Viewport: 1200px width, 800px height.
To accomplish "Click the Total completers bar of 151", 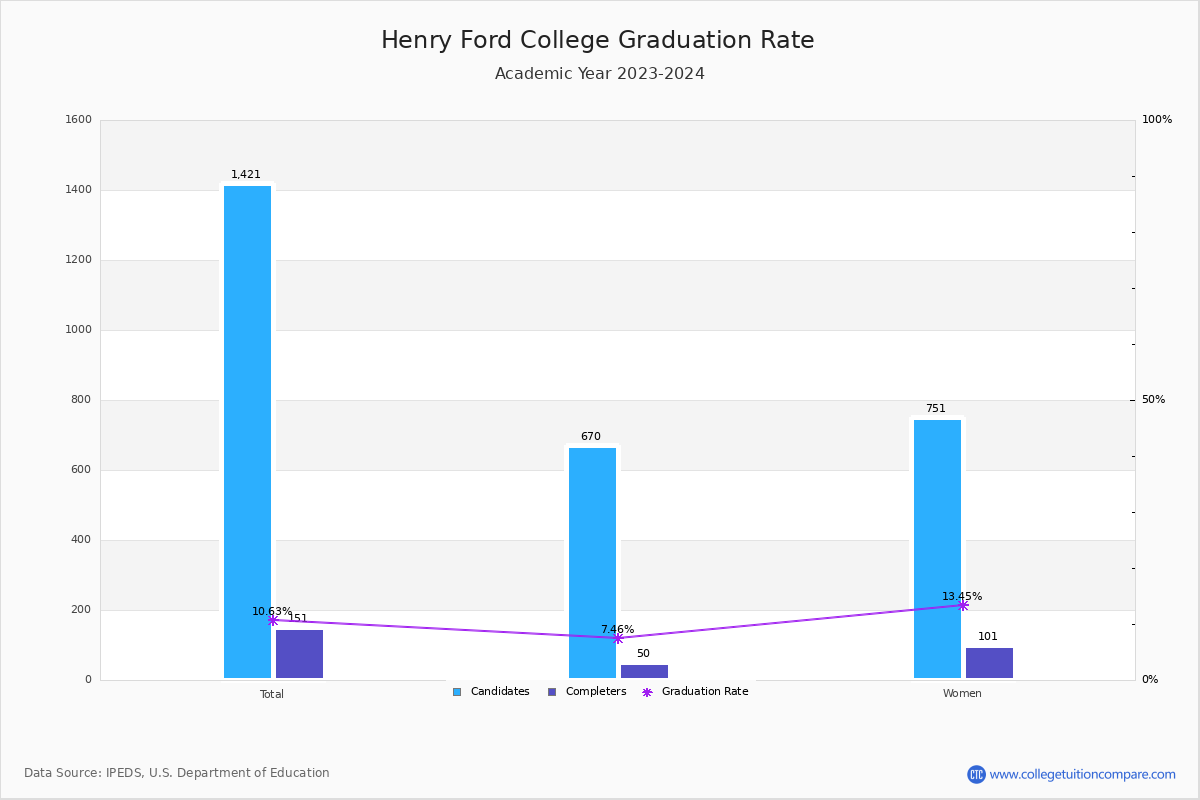I will click(x=299, y=654).
